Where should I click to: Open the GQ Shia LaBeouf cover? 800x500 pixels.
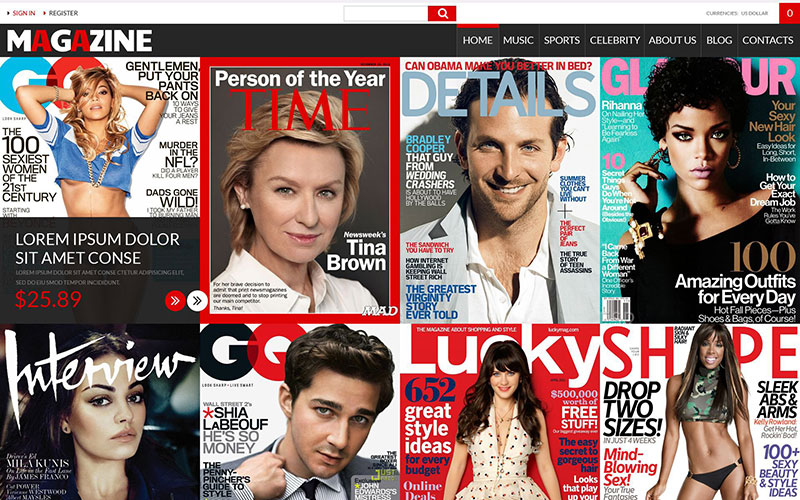[300, 412]
